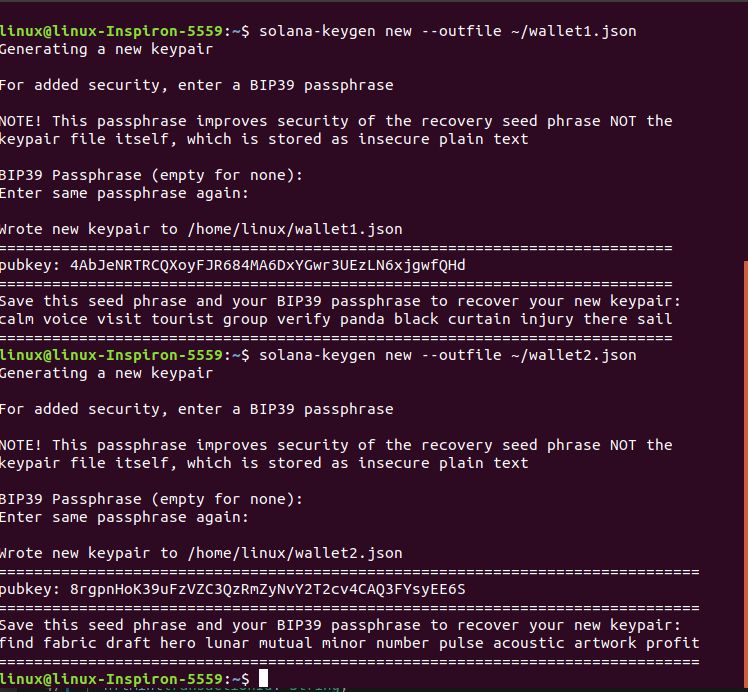Click the final empty prompt 'linux@linux-Inspiron-5559'
Viewport: 748px width, 692px height.
pos(112,679)
